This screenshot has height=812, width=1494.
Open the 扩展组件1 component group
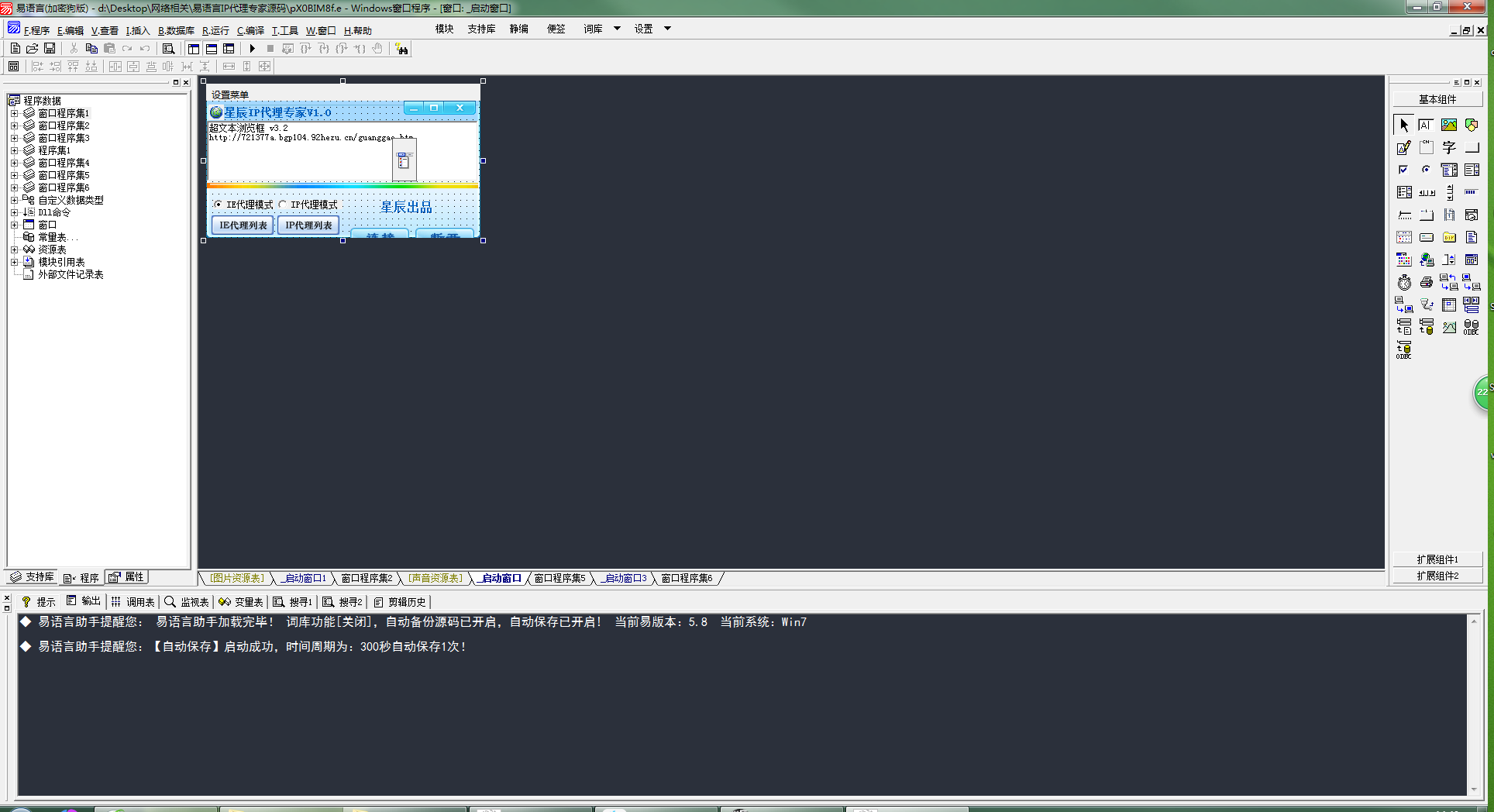1437,559
